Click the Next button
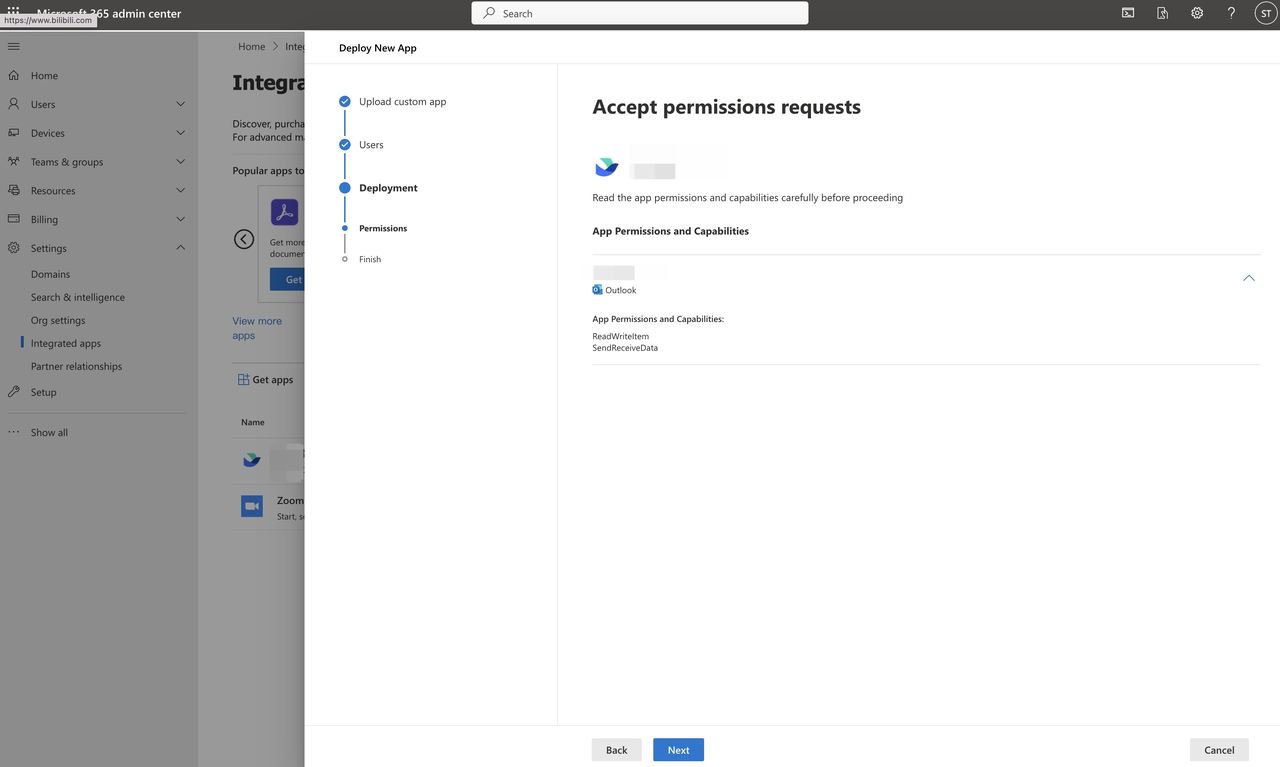Viewport: 1280px width, 767px height. point(678,750)
